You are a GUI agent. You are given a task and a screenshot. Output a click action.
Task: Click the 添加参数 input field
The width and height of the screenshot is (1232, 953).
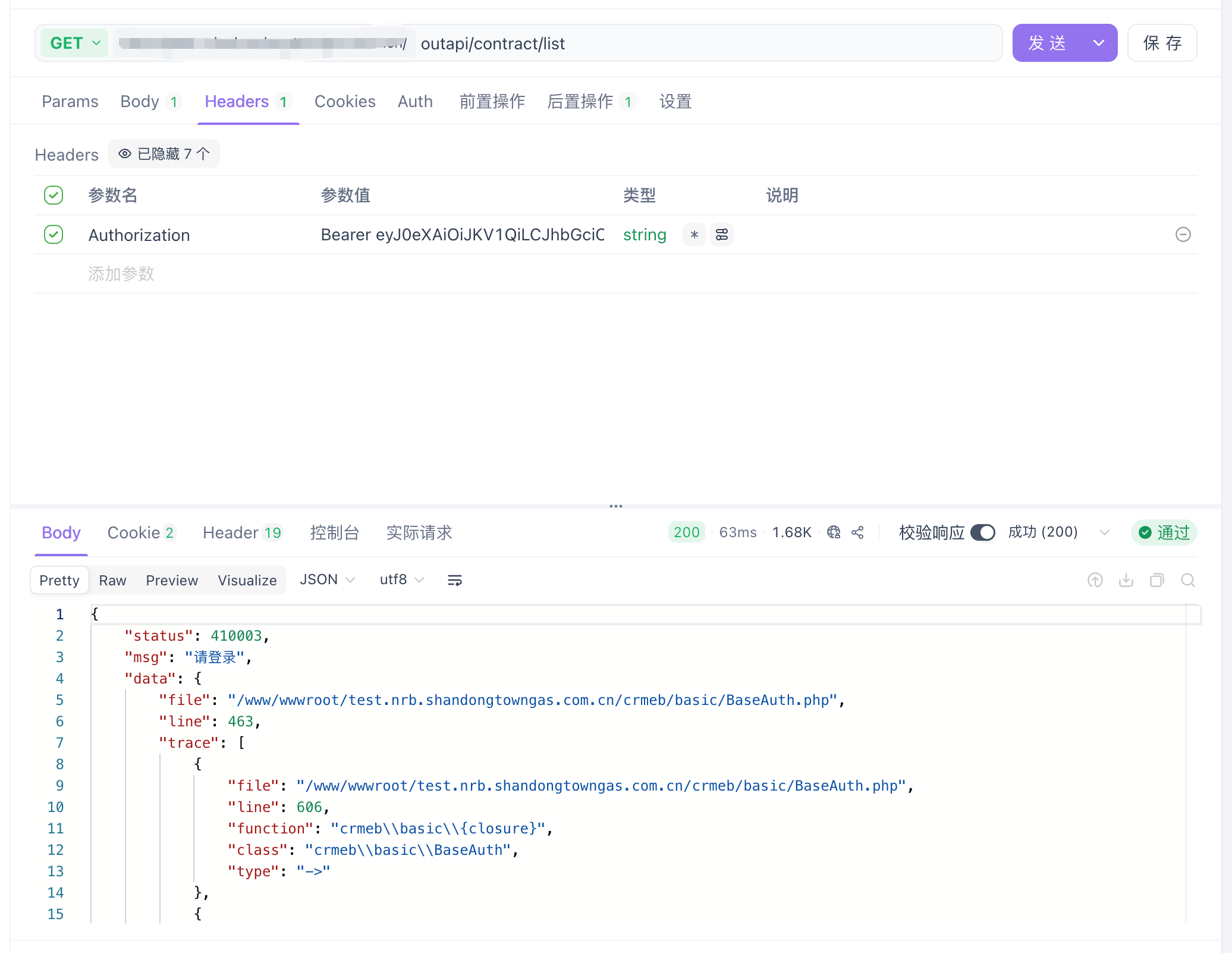point(121,274)
